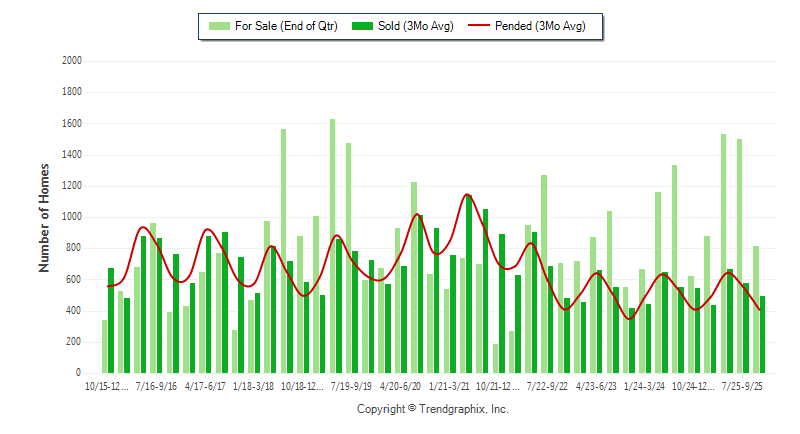800x434 pixels.
Task: Select the 7/16-9/16 x-axis label
Action: pyautogui.click(x=155, y=386)
